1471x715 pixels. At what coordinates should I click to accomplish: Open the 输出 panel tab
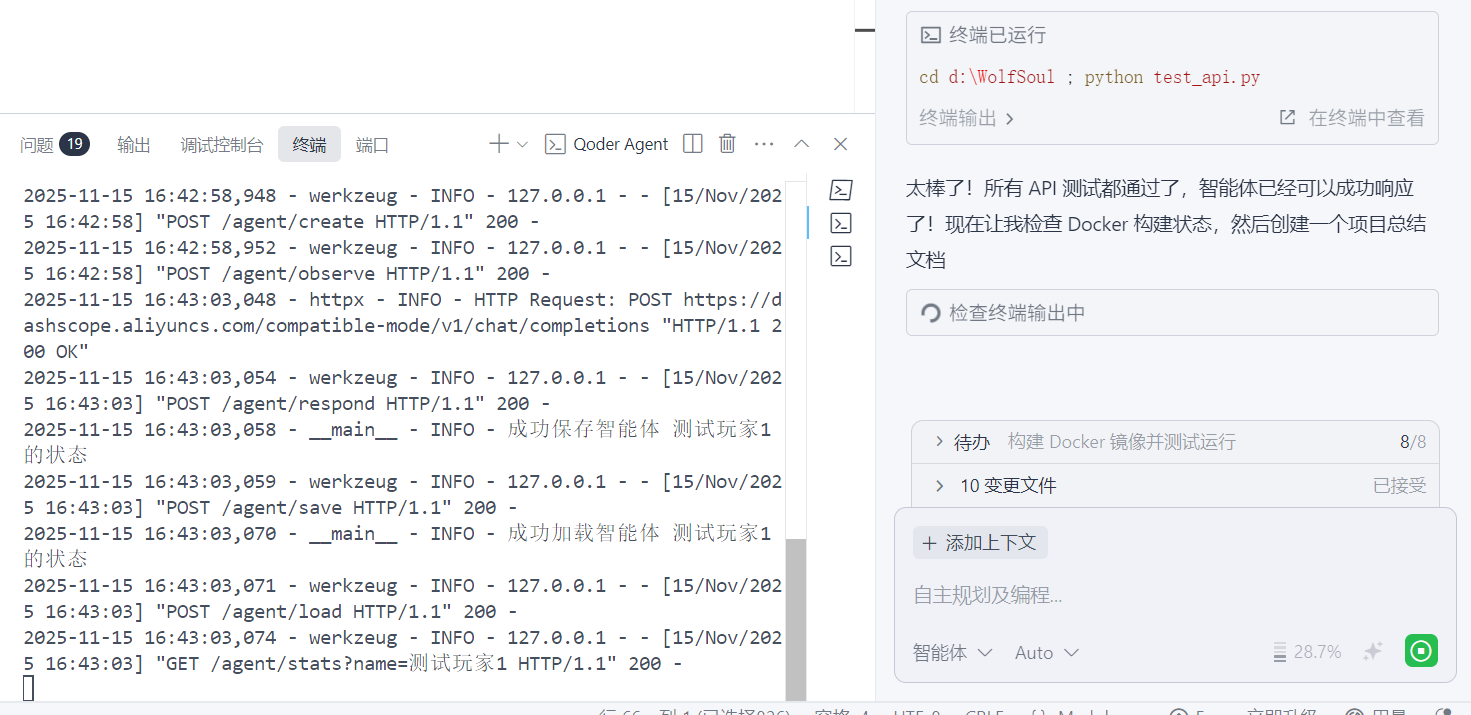pyautogui.click(x=134, y=145)
